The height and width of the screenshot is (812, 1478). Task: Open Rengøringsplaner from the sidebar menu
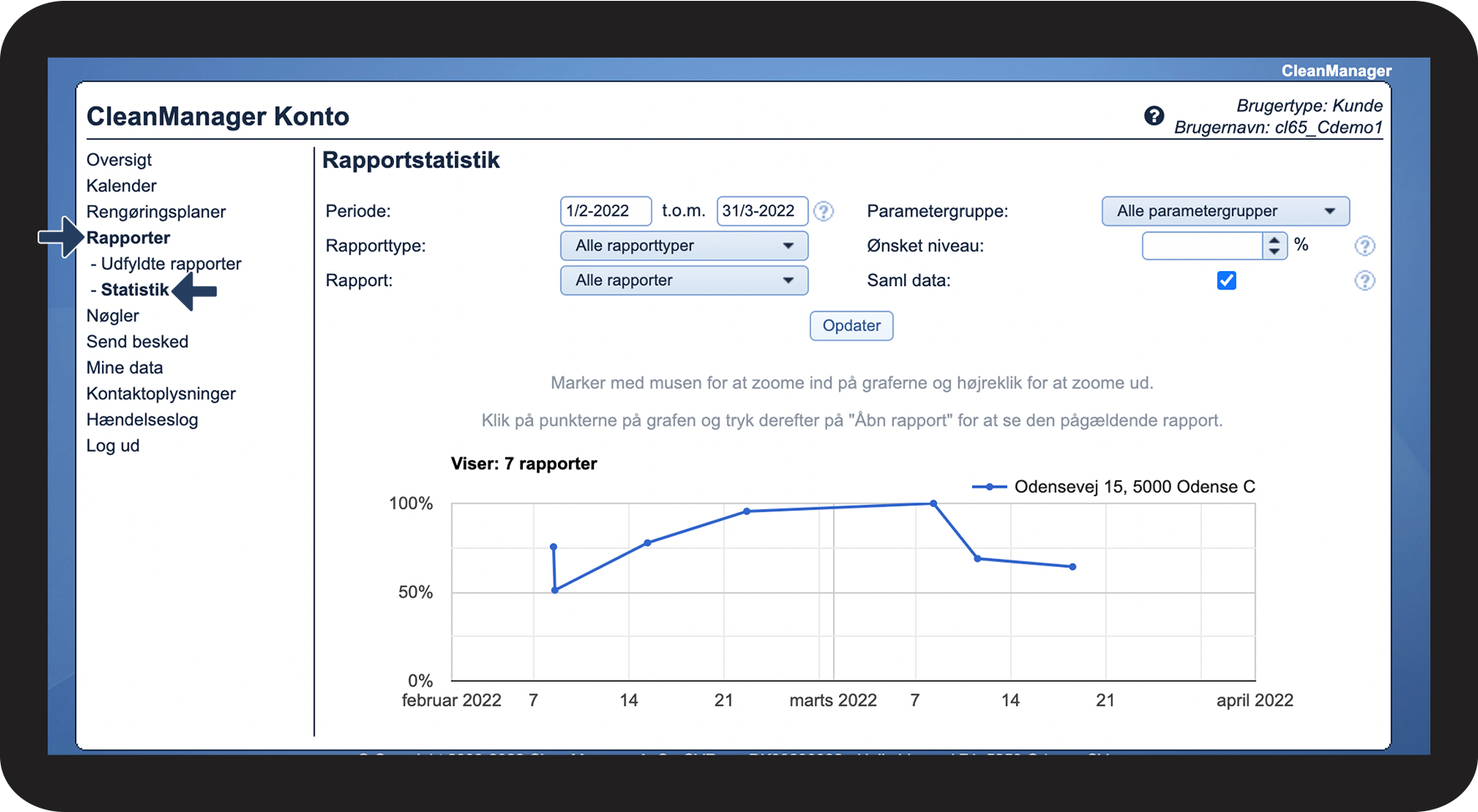(156, 212)
